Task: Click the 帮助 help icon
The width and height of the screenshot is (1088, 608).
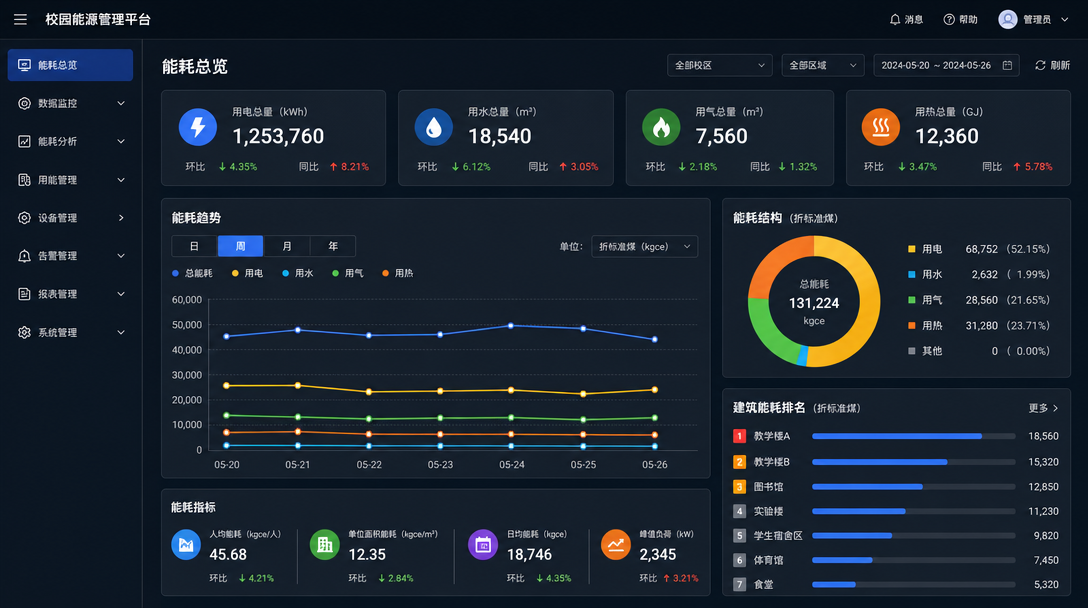Action: pos(949,19)
